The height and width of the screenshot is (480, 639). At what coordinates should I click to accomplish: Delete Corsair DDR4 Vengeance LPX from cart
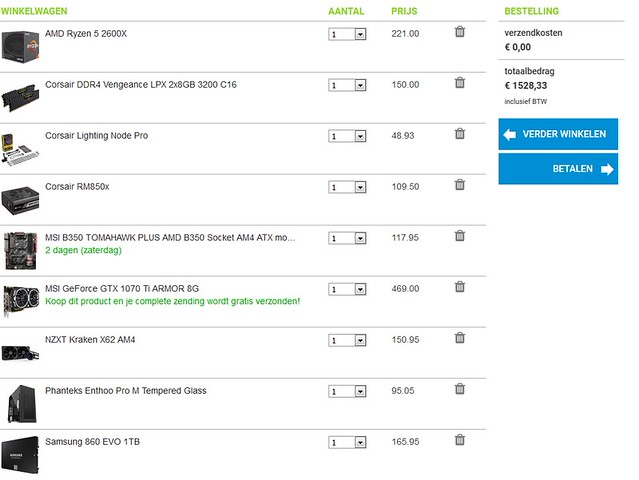tap(460, 82)
